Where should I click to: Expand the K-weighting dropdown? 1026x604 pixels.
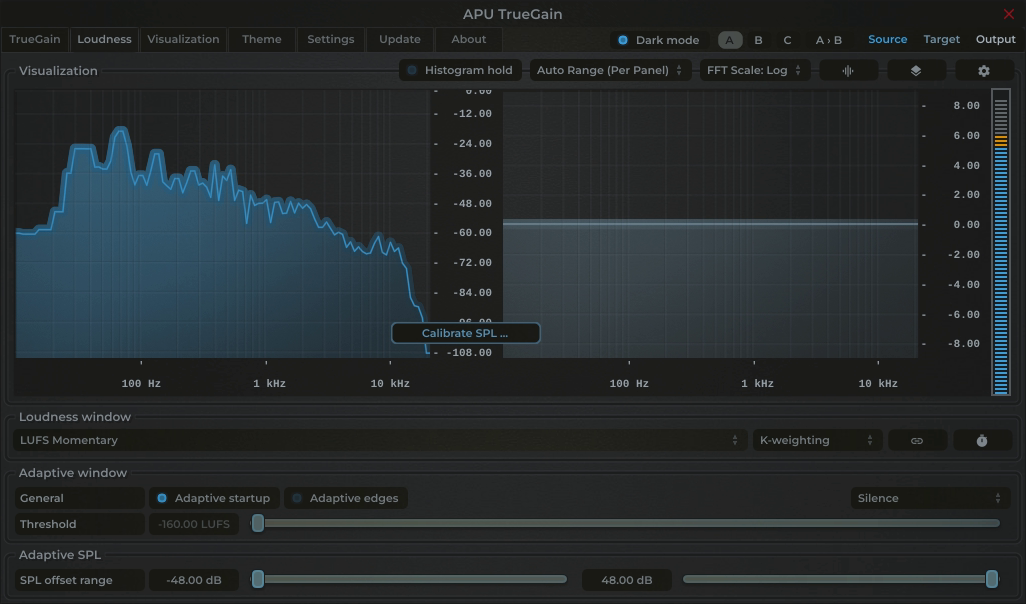816,440
